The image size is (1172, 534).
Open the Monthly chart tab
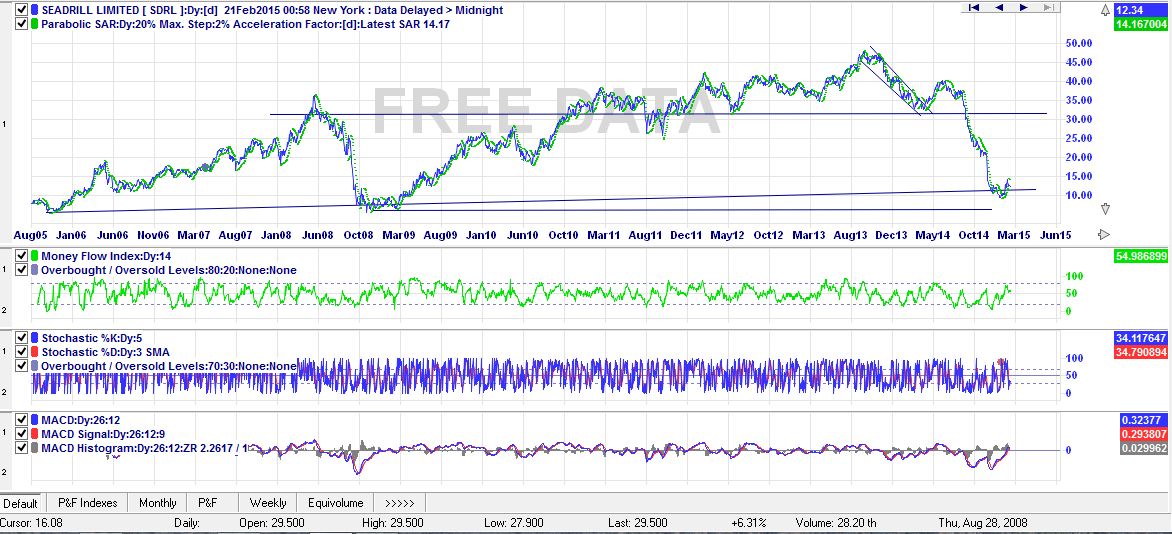tap(158, 503)
